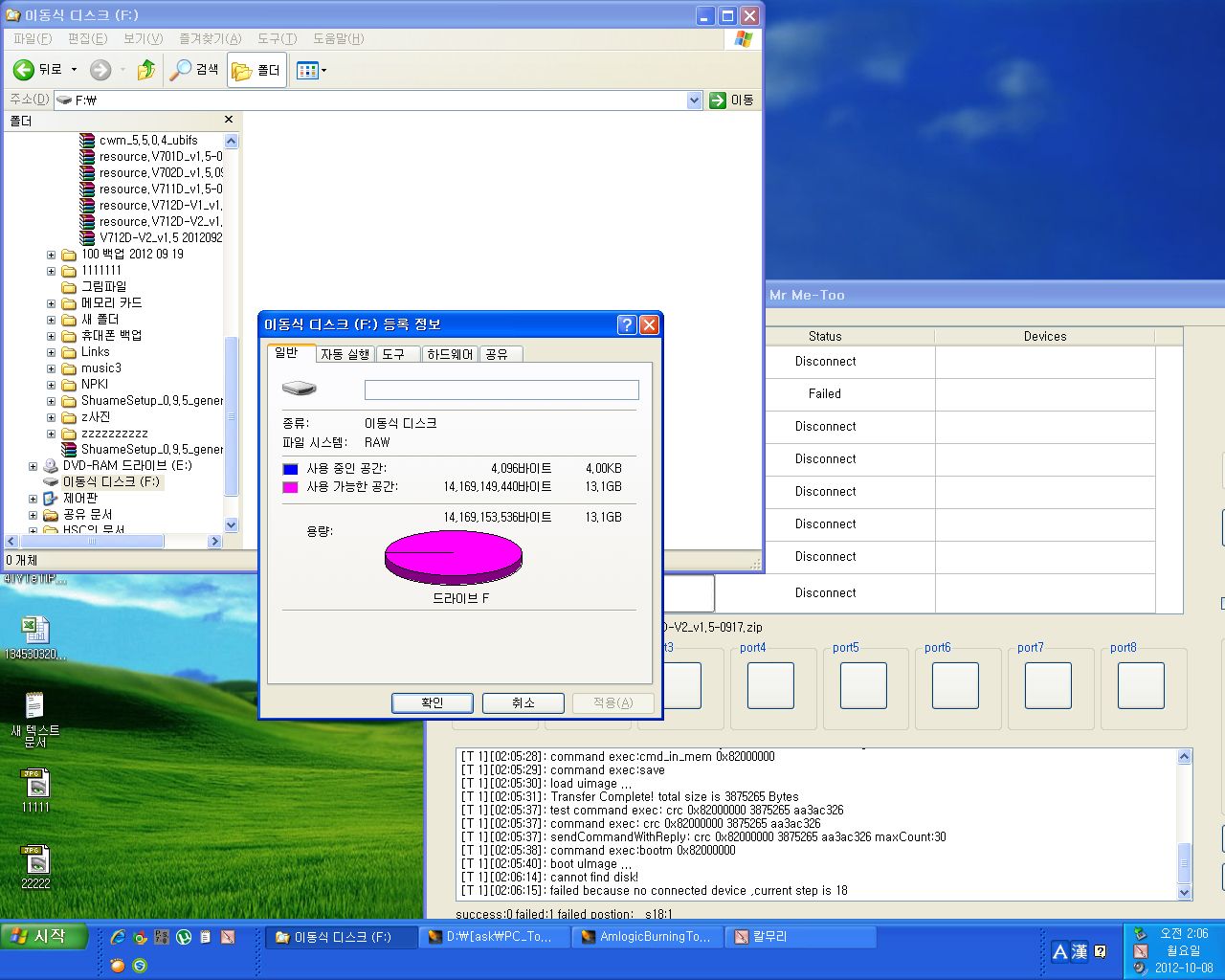Image resolution: width=1225 pixels, height=980 pixels.
Task: Open the 편집(E) menu
Action: pos(87,38)
